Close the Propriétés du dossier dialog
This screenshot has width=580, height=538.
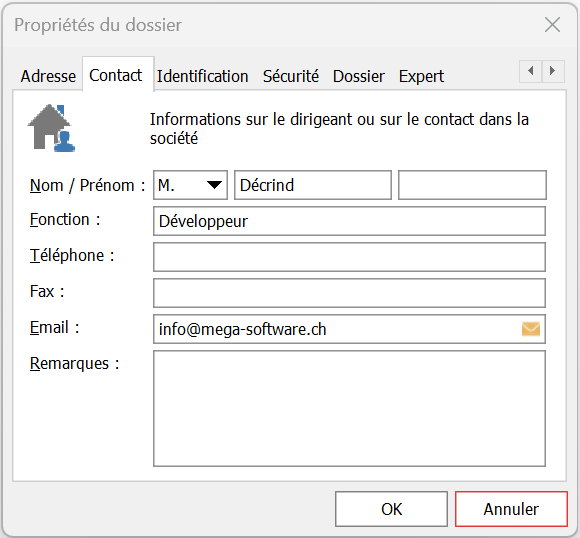click(x=552, y=25)
